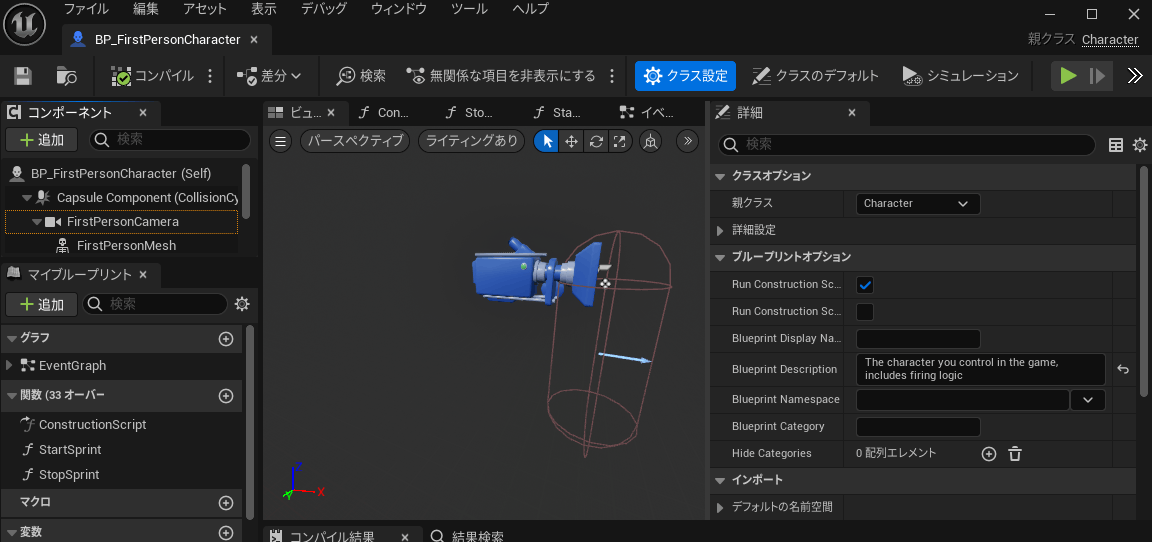Expand the toolbar overflow chevrons

pos(1135,76)
